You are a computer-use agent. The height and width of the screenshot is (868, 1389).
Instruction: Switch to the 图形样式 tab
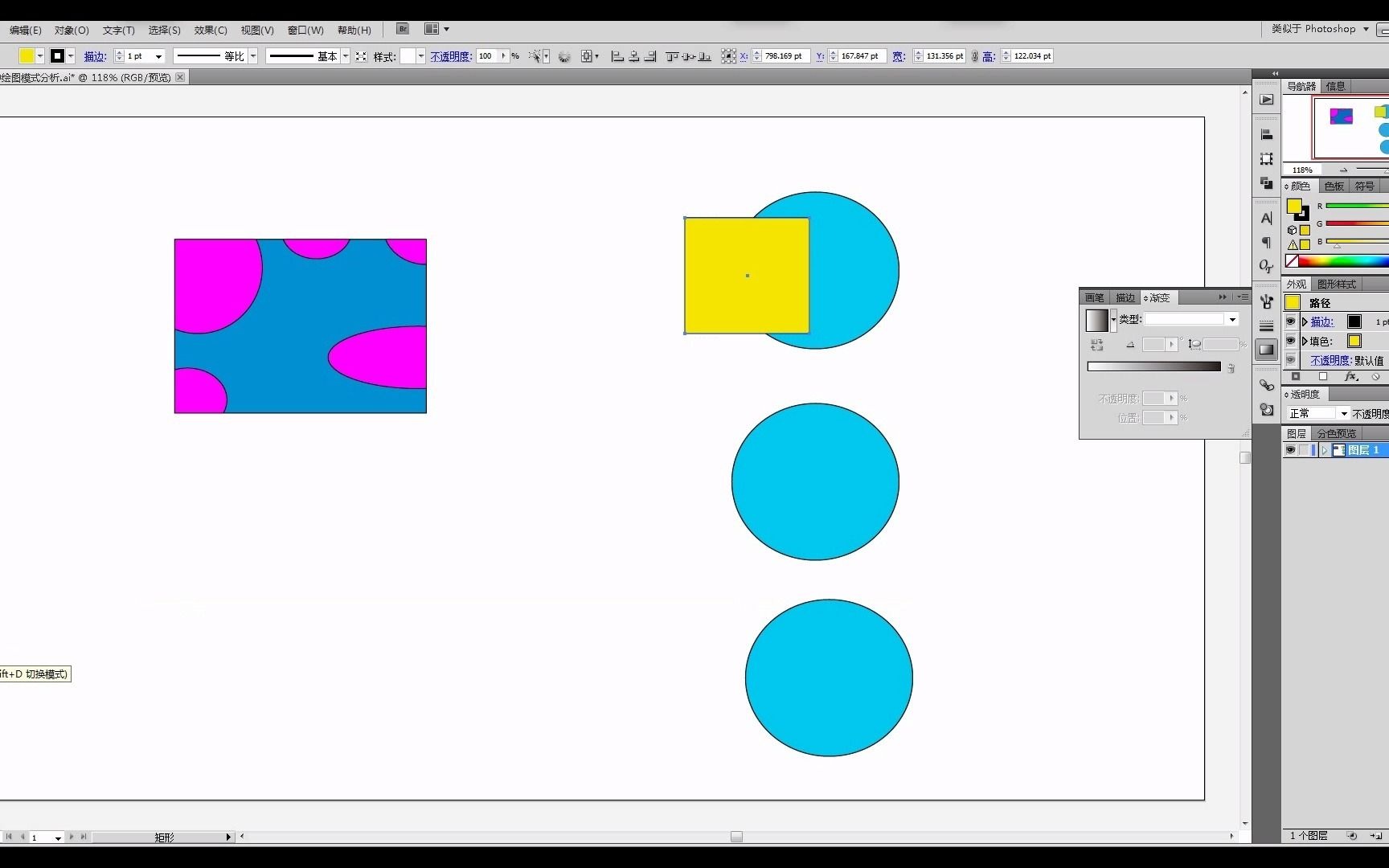pyautogui.click(x=1337, y=284)
